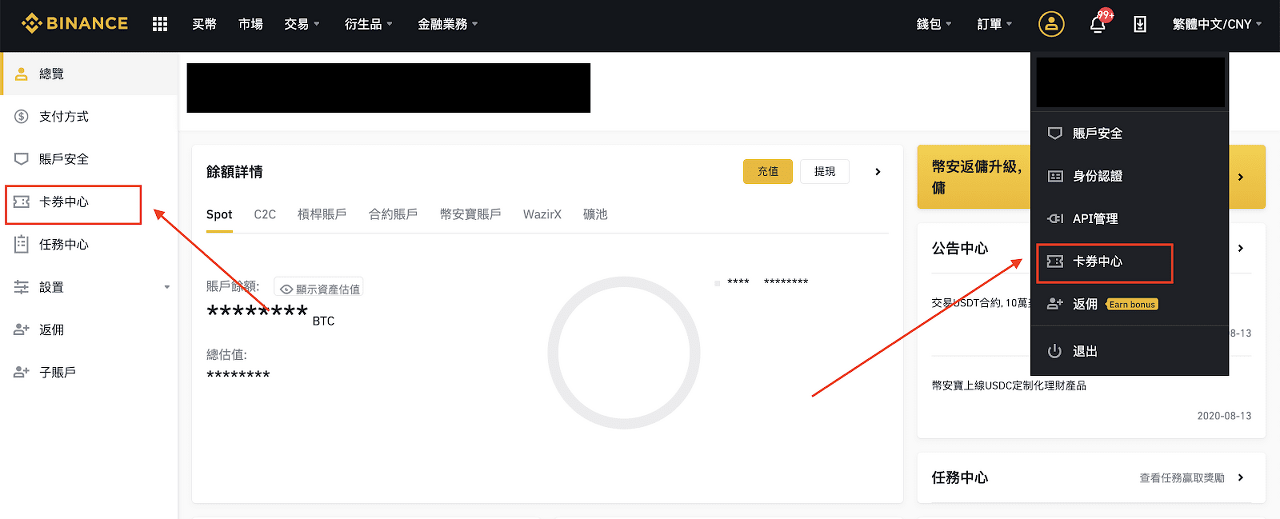The height and width of the screenshot is (519, 1280).
Task: Toggle 顯示資產估值 eye icon
Action: click(286, 289)
